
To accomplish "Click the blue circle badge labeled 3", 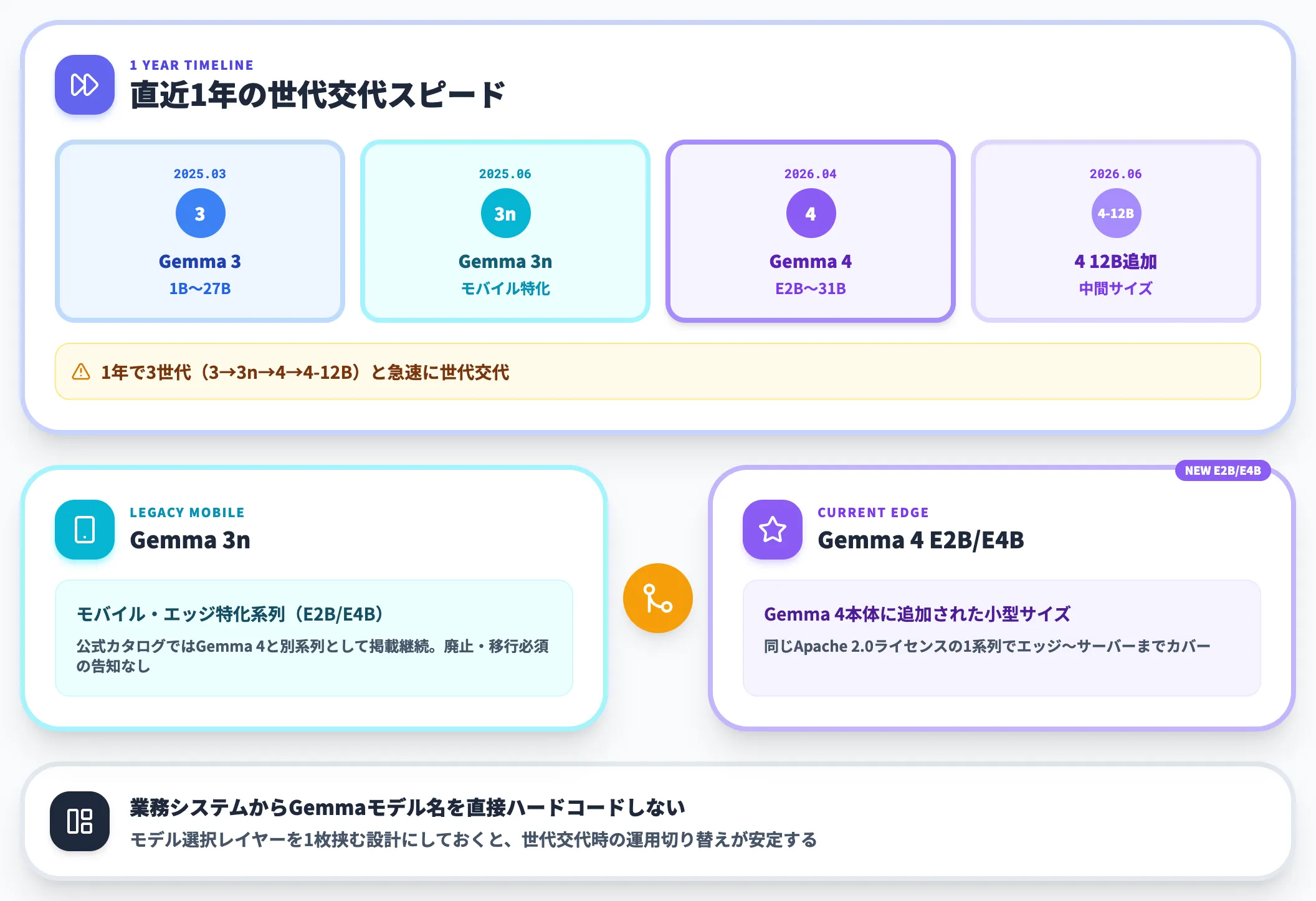I will (x=200, y=213).
